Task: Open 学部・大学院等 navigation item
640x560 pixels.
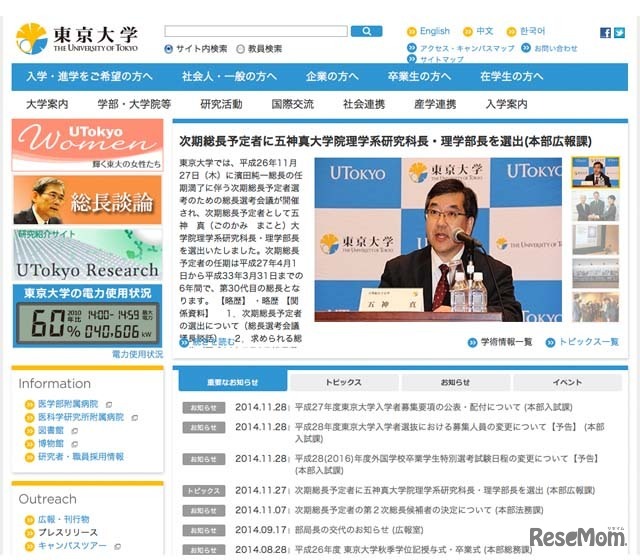Action: tap(134, 104)
